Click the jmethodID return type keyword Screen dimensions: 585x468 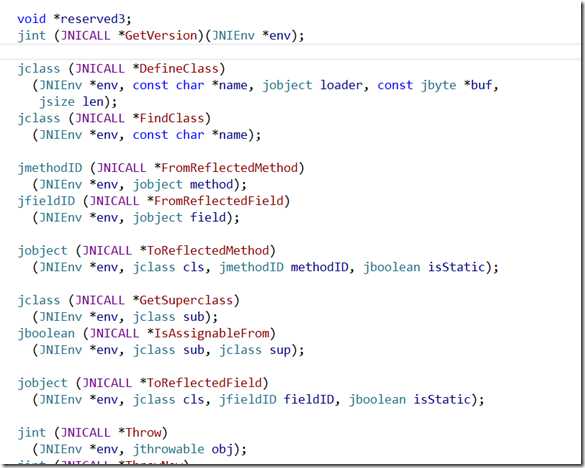point(50,168)
